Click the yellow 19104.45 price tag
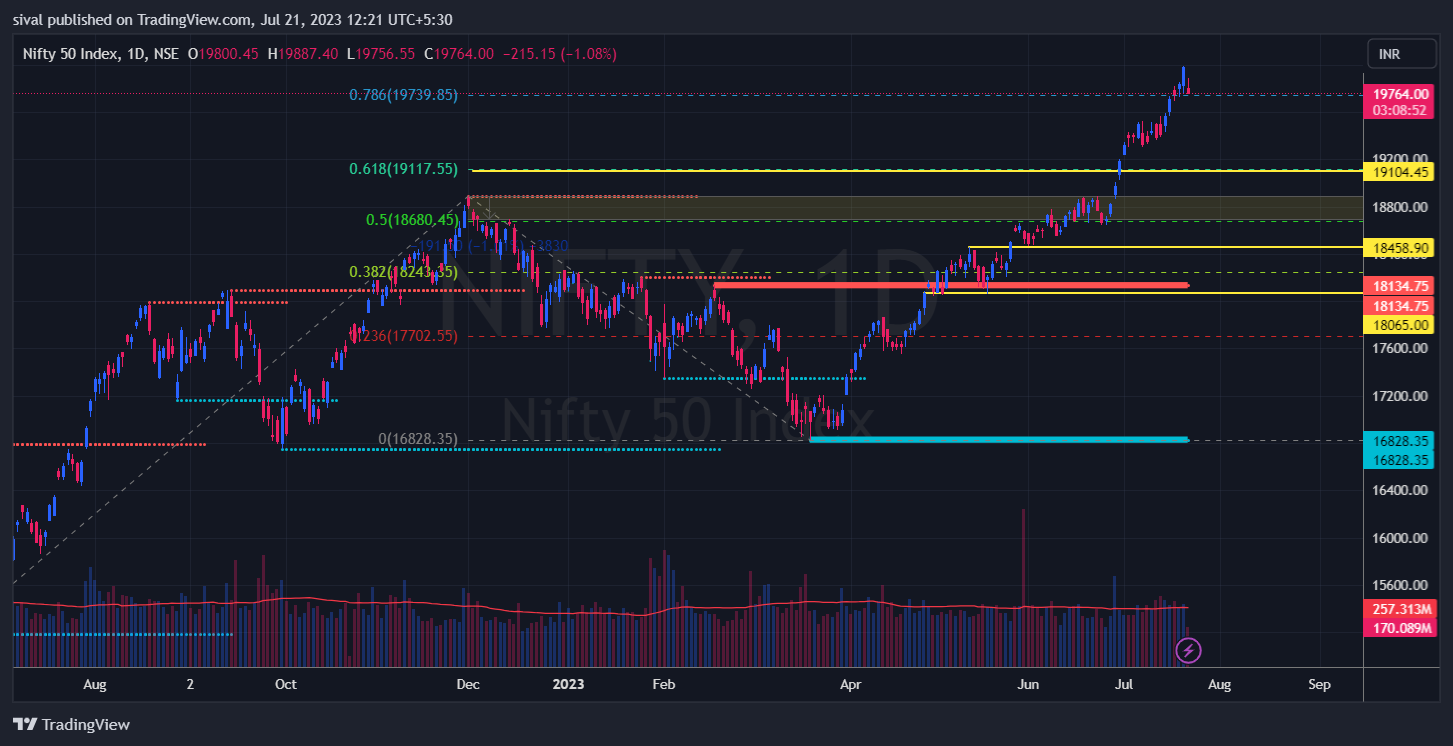Screen dimensions: 1453x746 (1399, 172)
